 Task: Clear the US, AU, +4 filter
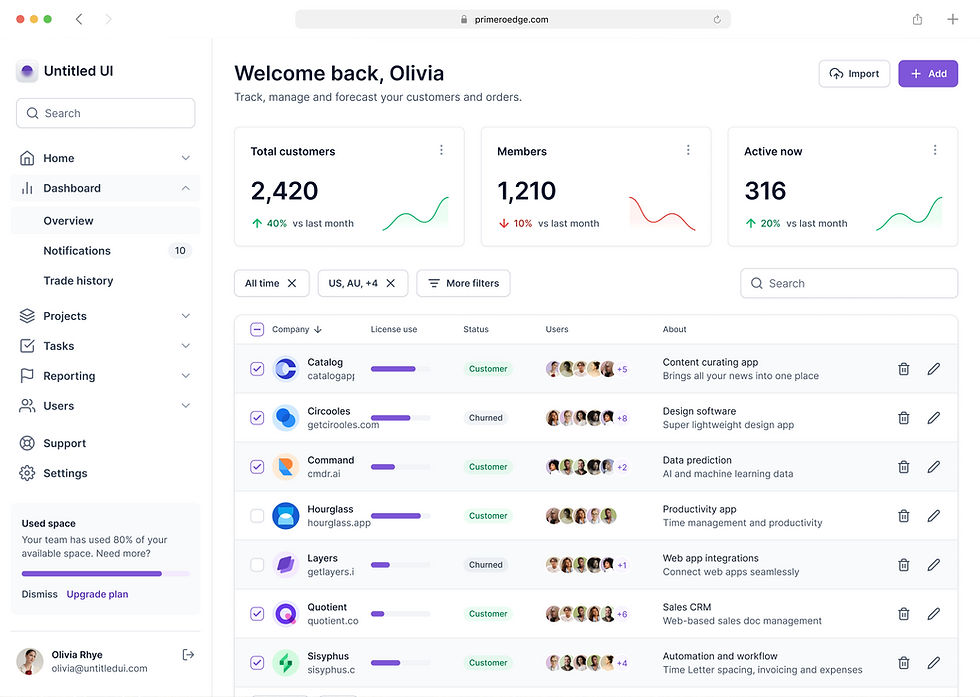pyautogui.click(x=391, y=283)
